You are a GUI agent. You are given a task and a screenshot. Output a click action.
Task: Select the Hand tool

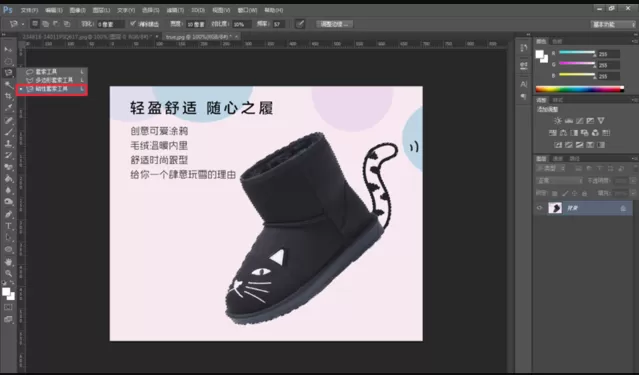pyautogui.click(x=8, y=262)
